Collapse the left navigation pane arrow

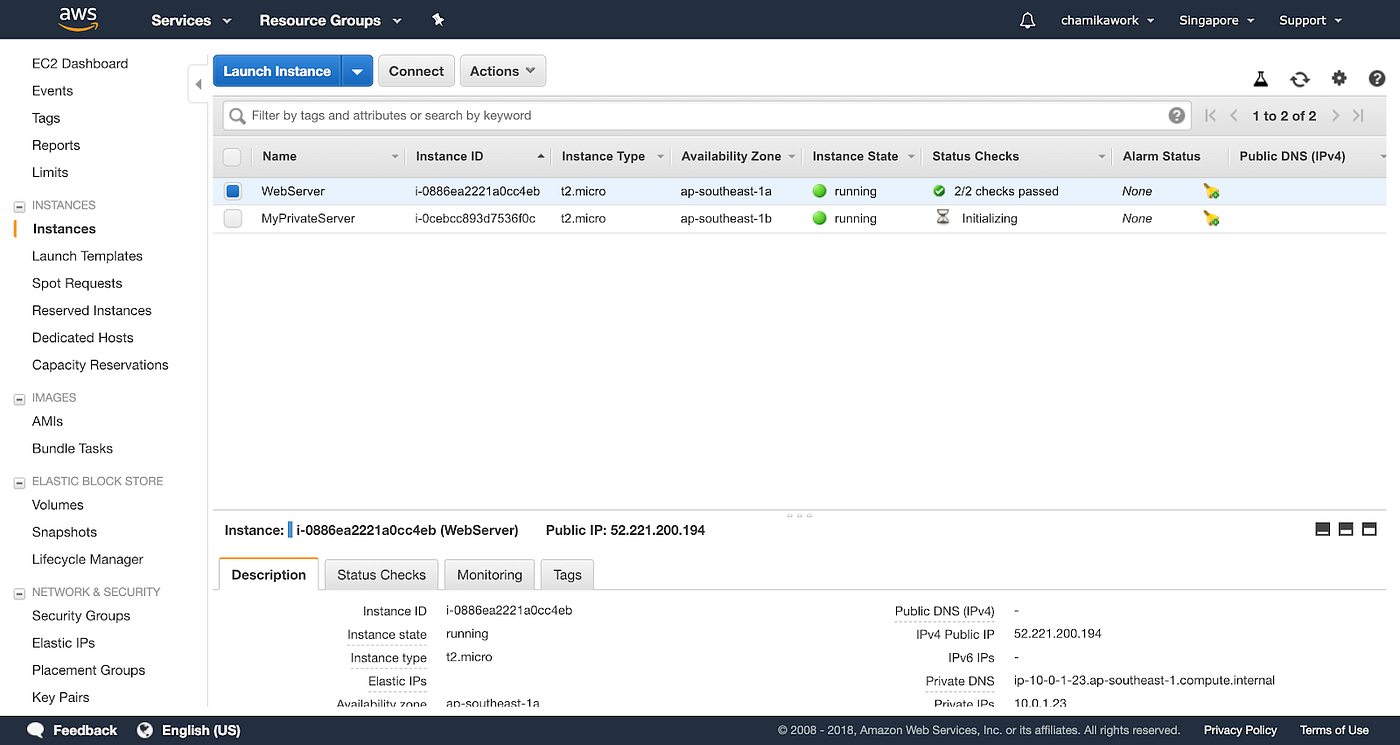click(198, 84)
